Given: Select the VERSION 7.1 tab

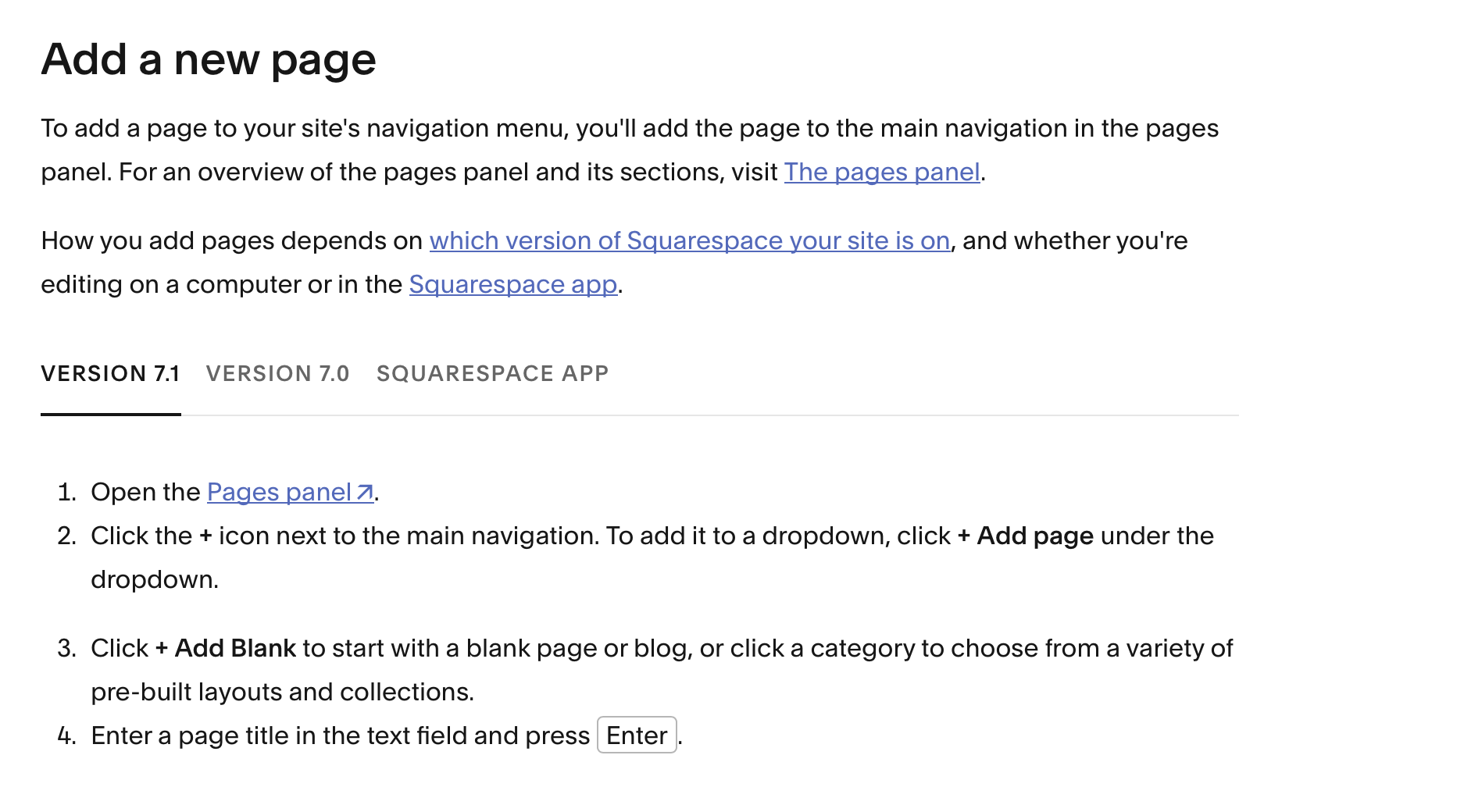Looking at the screenshot, I should (x=111, y=373).
